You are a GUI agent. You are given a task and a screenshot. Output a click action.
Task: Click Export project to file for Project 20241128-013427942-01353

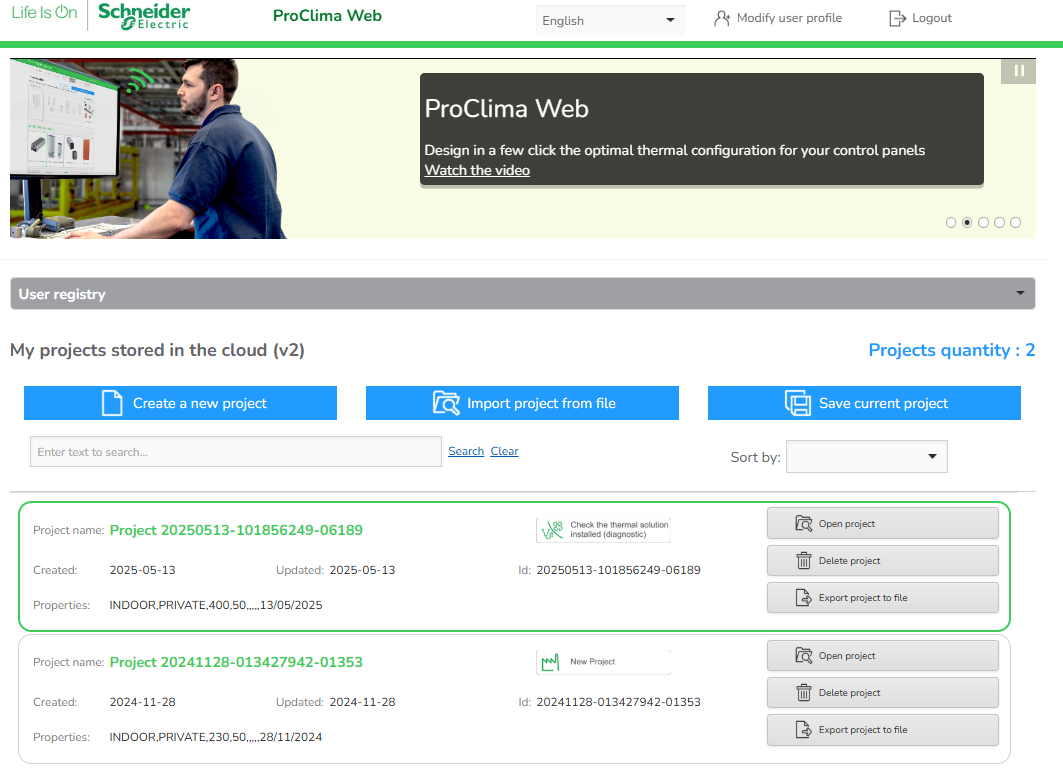coord(883,730)
